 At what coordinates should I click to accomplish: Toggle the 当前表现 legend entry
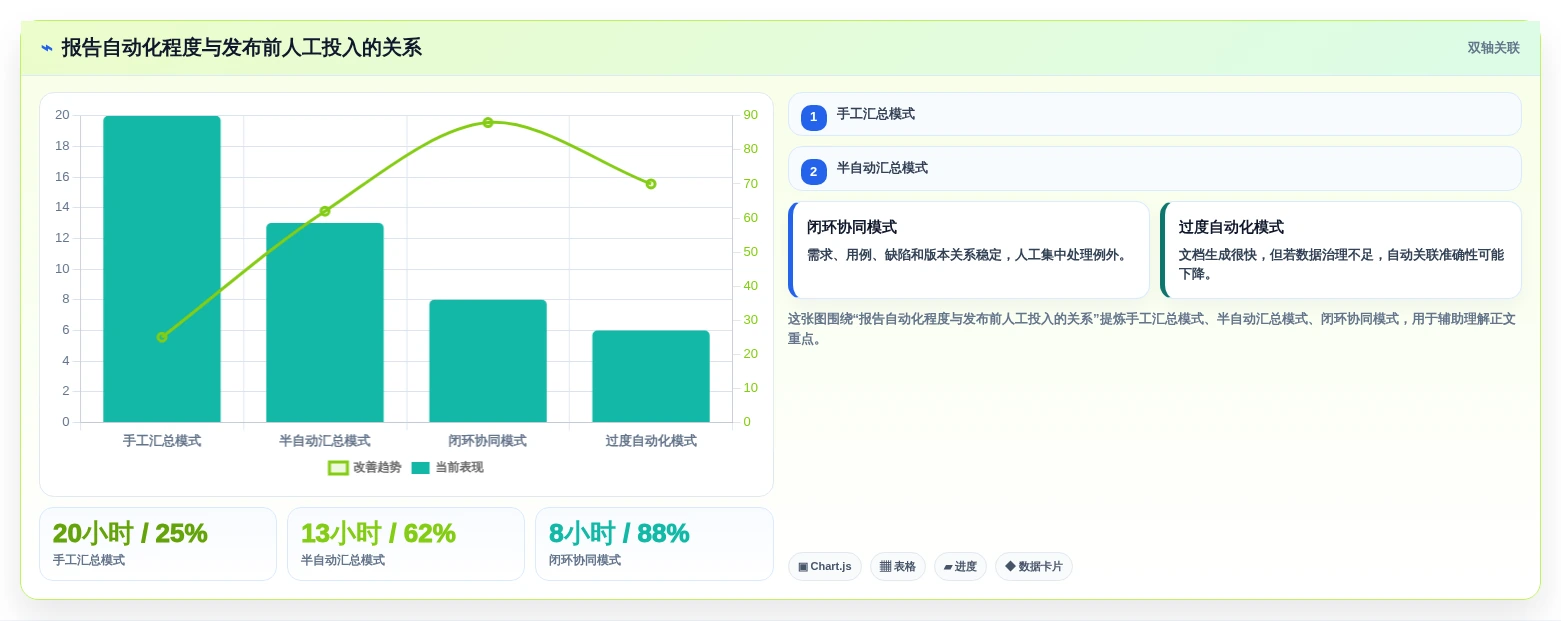[447, 467]
